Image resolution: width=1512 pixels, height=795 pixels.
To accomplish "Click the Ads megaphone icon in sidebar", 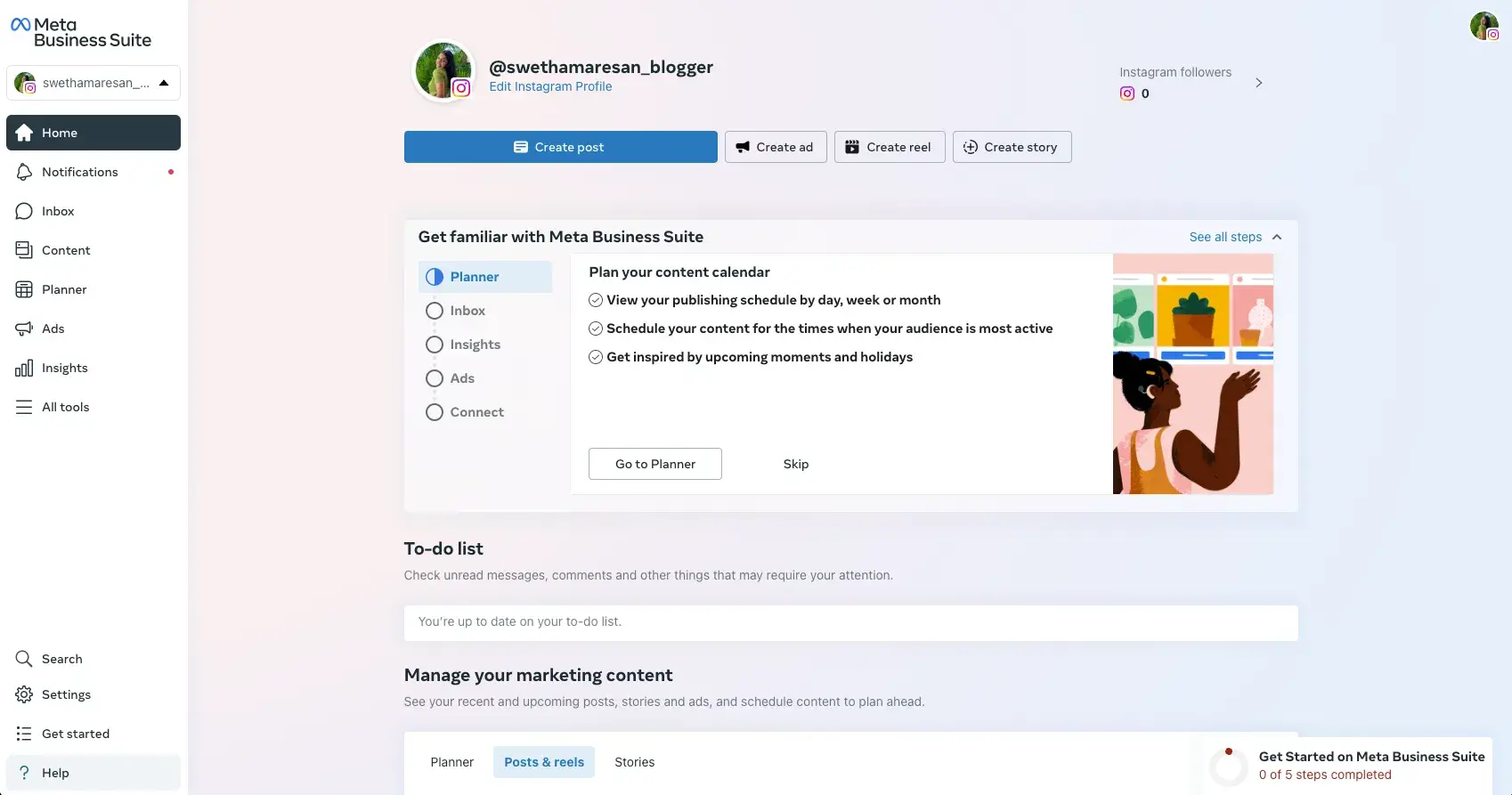I will [x=24, y=329].
